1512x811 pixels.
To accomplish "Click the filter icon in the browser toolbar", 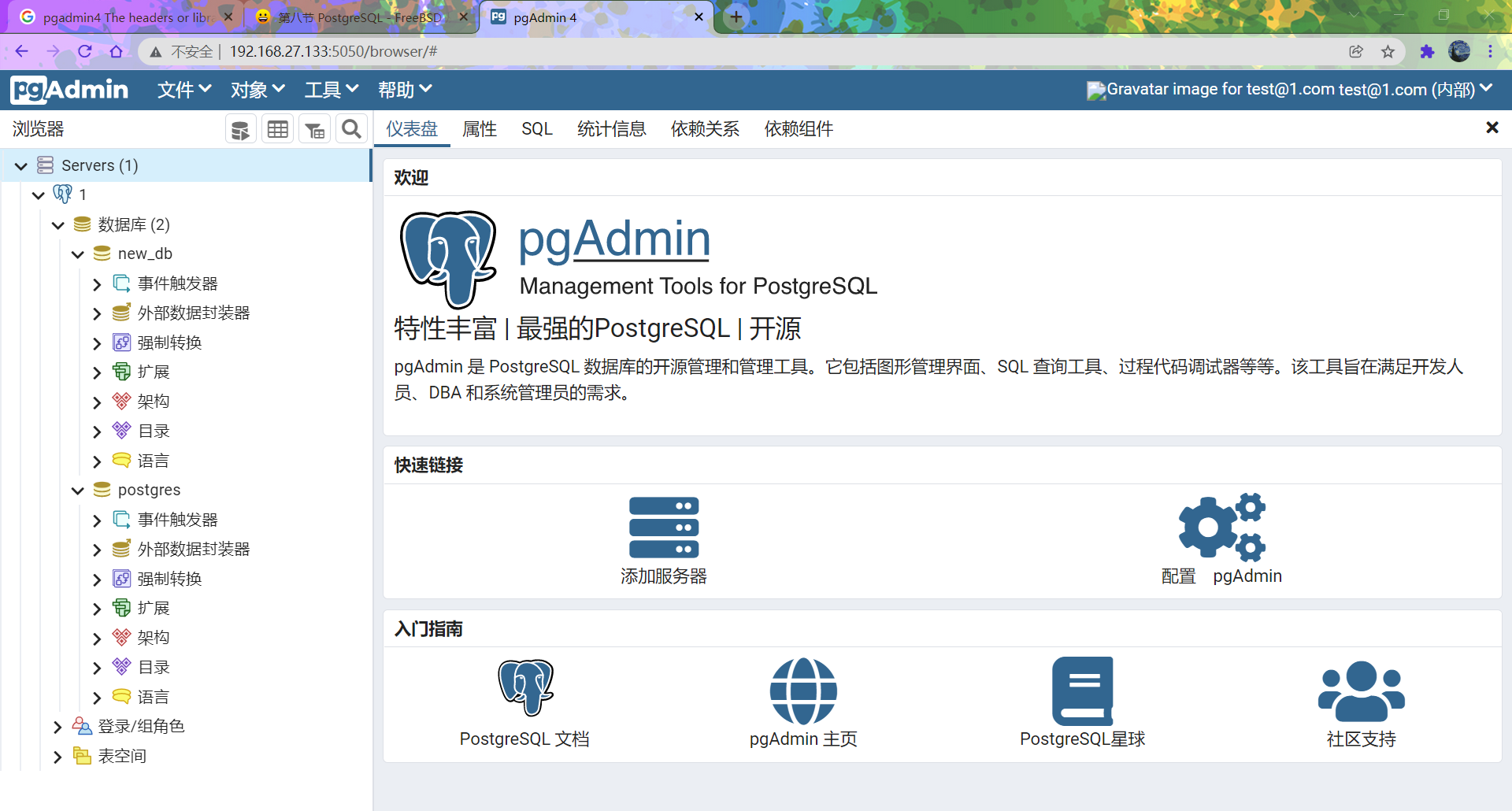I will click(314, 128).
